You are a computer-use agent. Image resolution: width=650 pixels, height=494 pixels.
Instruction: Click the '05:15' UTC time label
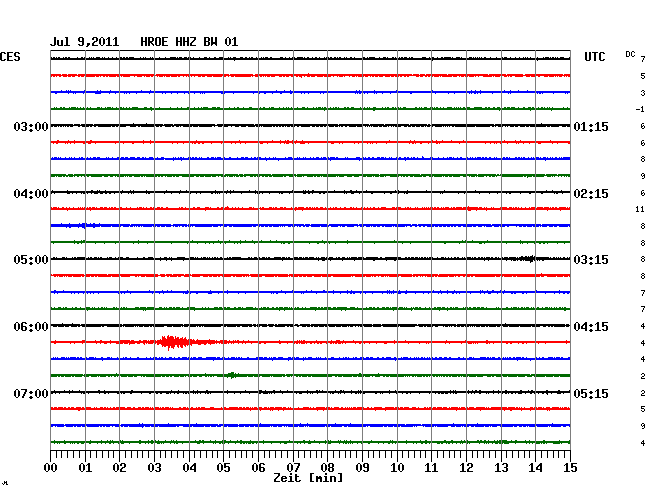coord(591,393)
